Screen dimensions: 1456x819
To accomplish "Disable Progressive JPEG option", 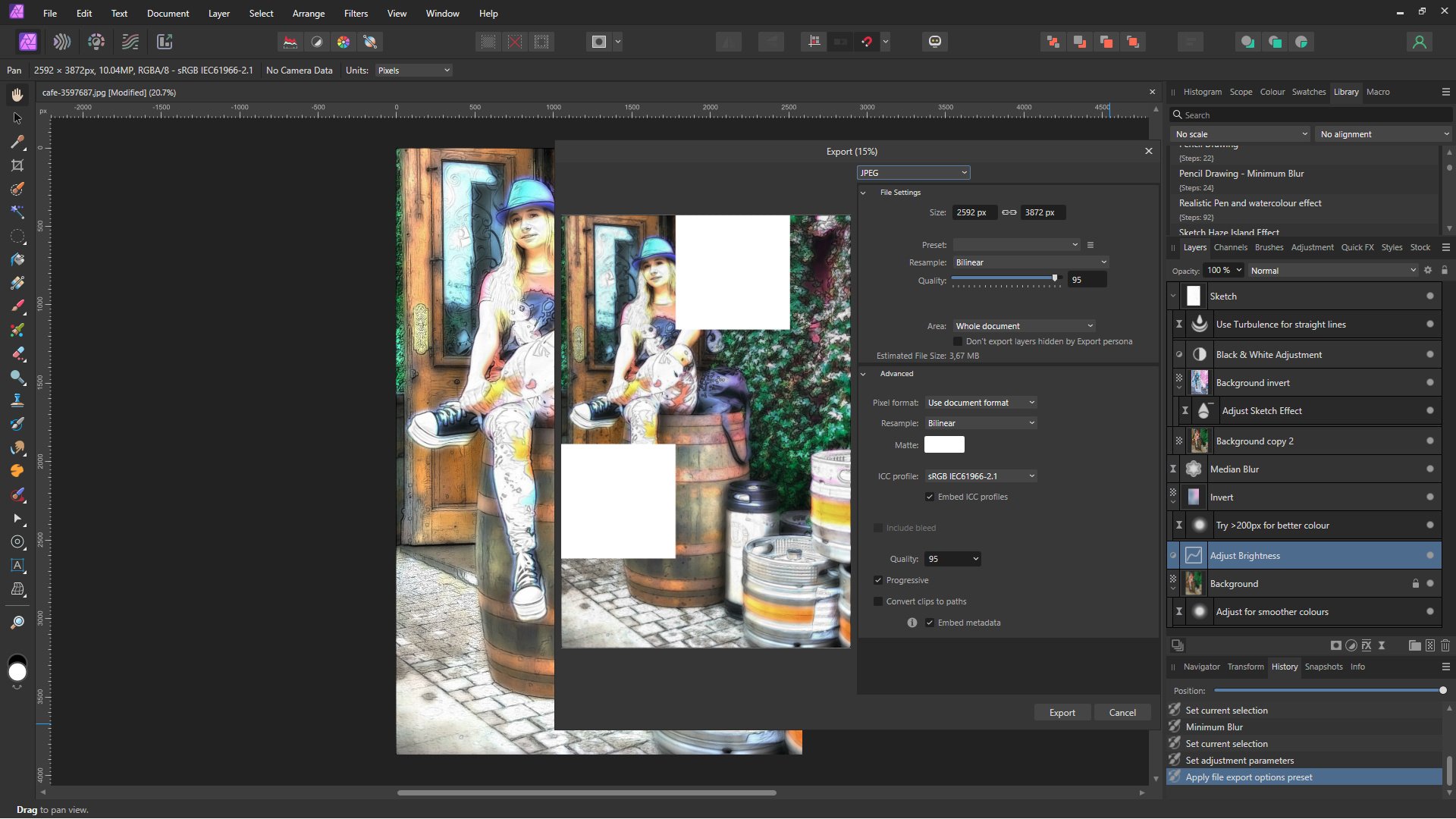I will pyautogui.click(x=878, y=580).
